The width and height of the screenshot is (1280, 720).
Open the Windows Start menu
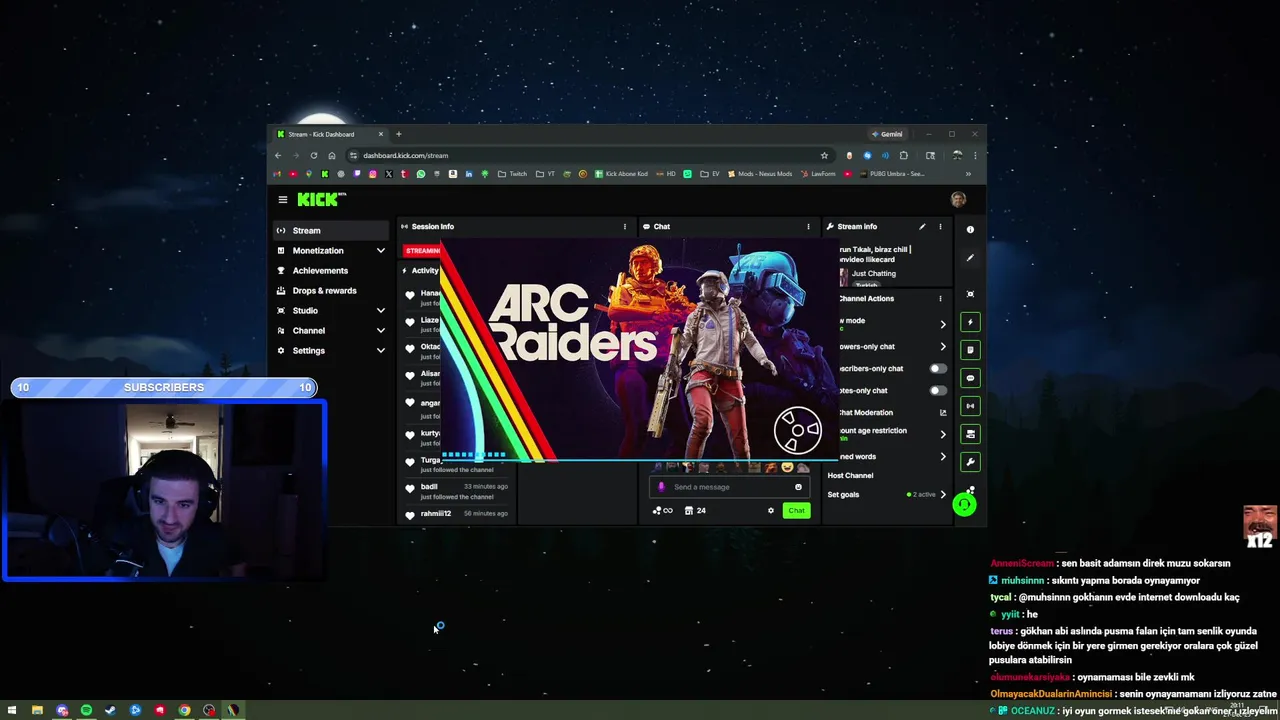point(12,711)
